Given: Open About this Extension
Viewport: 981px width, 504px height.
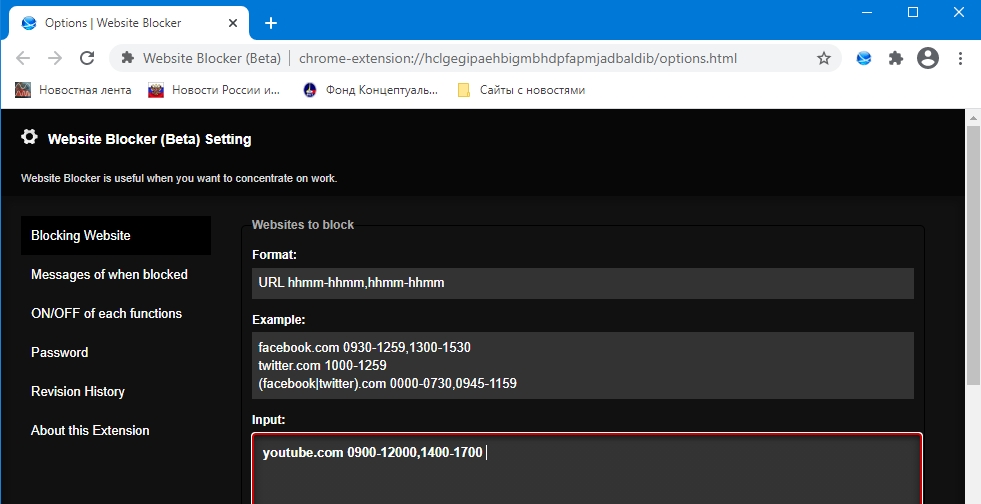Looking at the screenshot, I should 90,430.
